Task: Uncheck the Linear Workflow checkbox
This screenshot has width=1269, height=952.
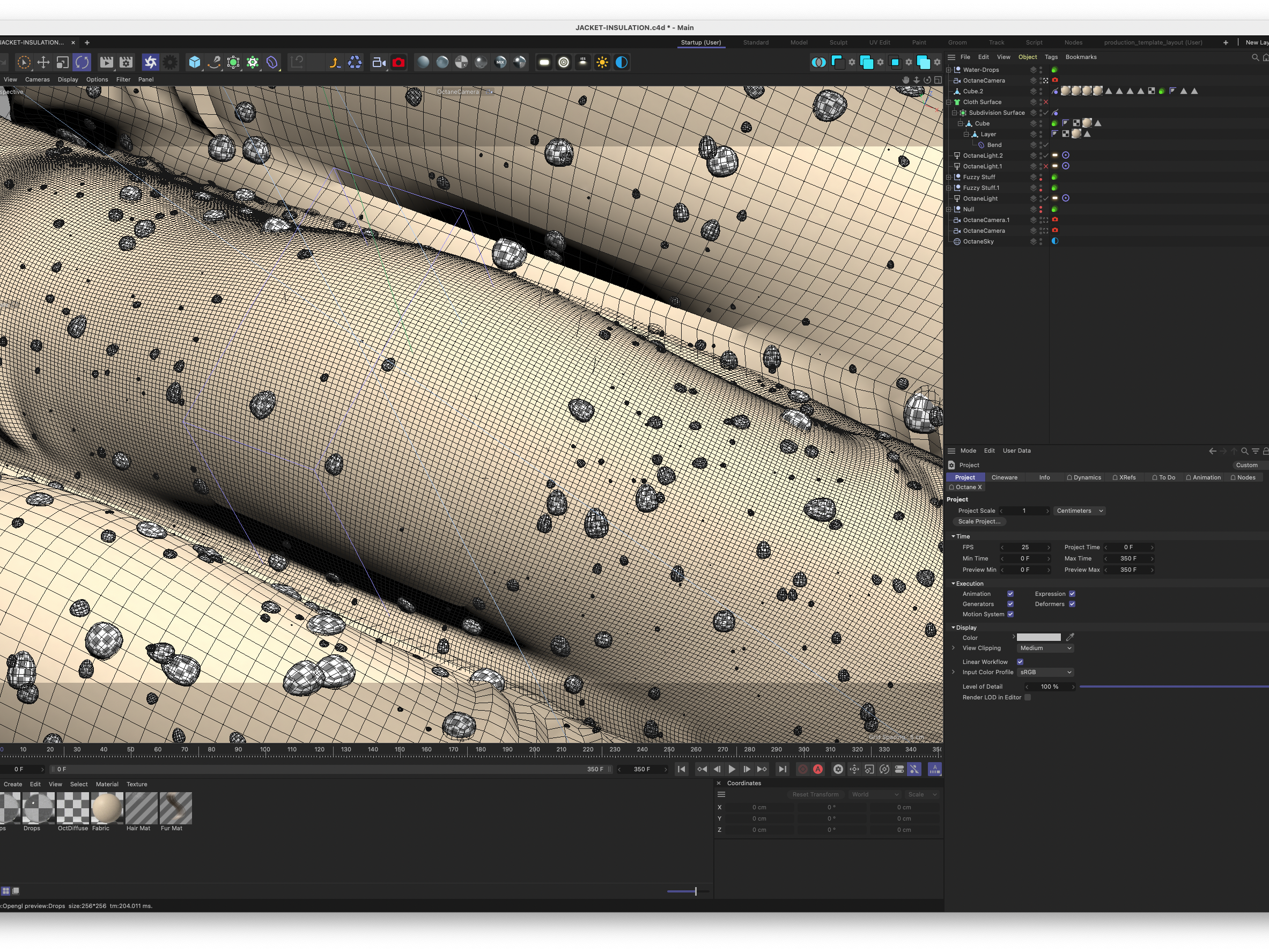Action: [x=1020, y=662]
